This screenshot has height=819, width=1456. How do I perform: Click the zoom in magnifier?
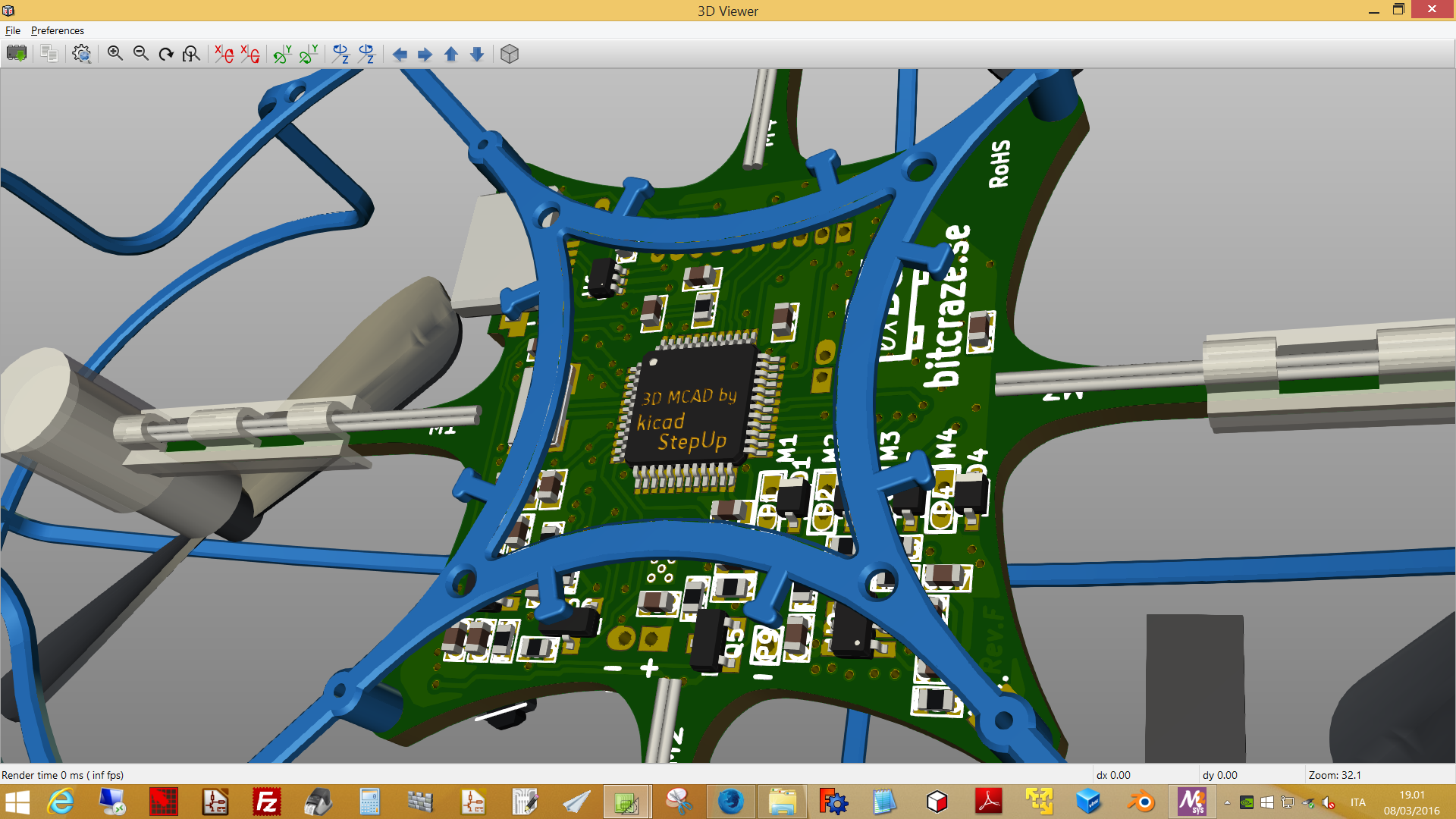(x=115, y=54)
